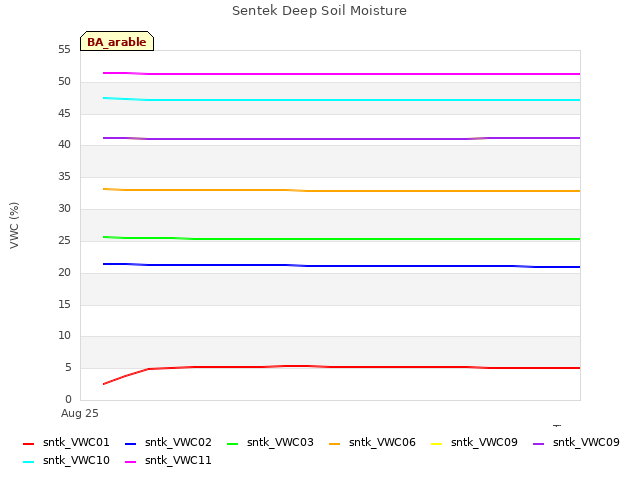The image size is (640, 480).
Task: Click the Aug 25 x-axis label
Action: [x=80, y=413]
